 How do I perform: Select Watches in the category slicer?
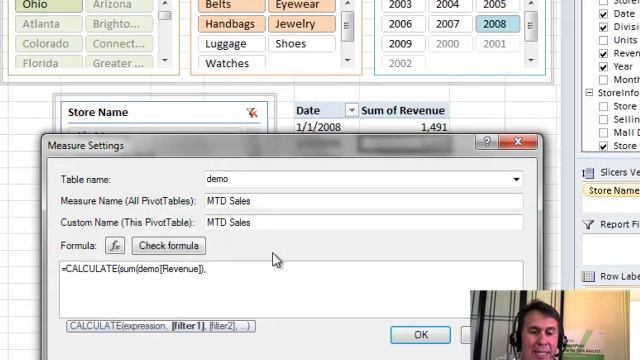[x=231, y=62]
